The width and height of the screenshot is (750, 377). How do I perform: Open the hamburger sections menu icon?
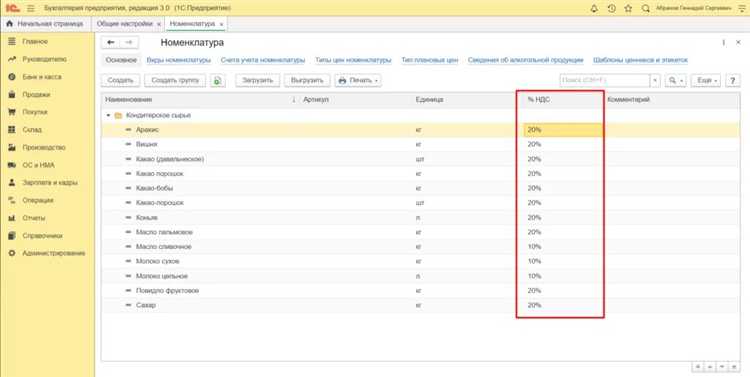pos(31,9)
